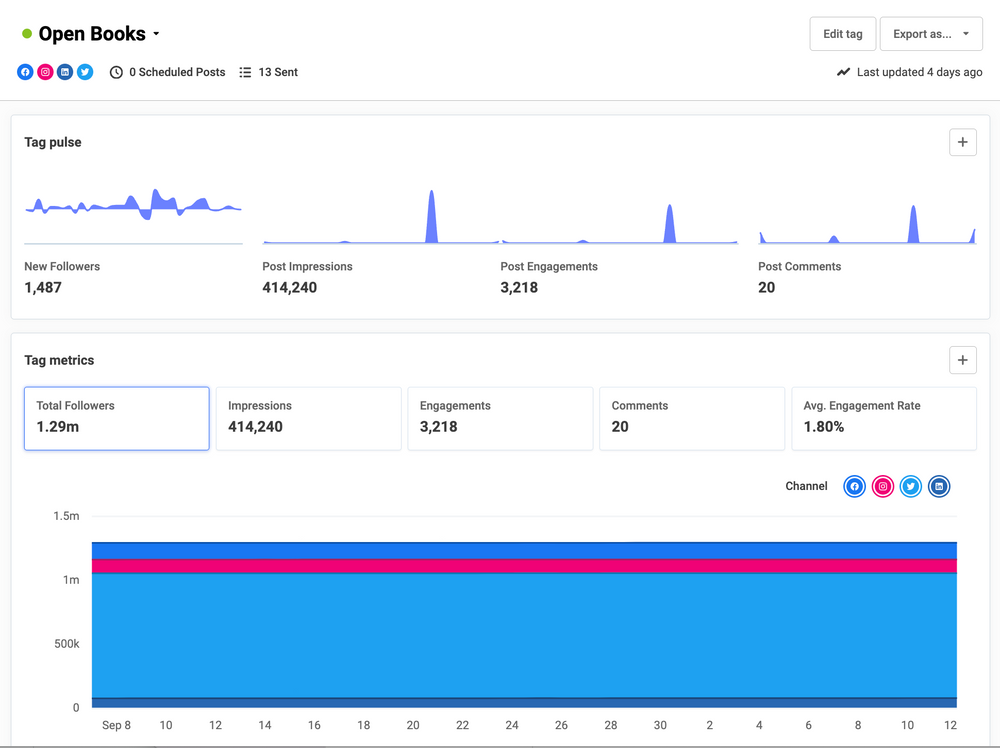Toggle the Instagram channel filter on the chart
The height and width of the screenshot is (748, 1000).
pos(882,486)
